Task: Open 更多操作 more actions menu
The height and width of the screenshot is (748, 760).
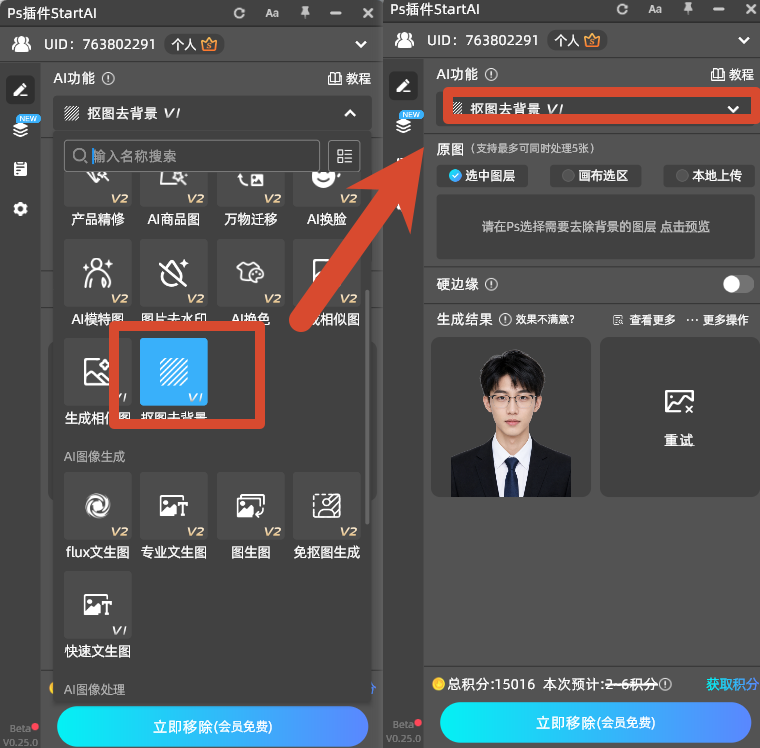Action: click(718, 320)
